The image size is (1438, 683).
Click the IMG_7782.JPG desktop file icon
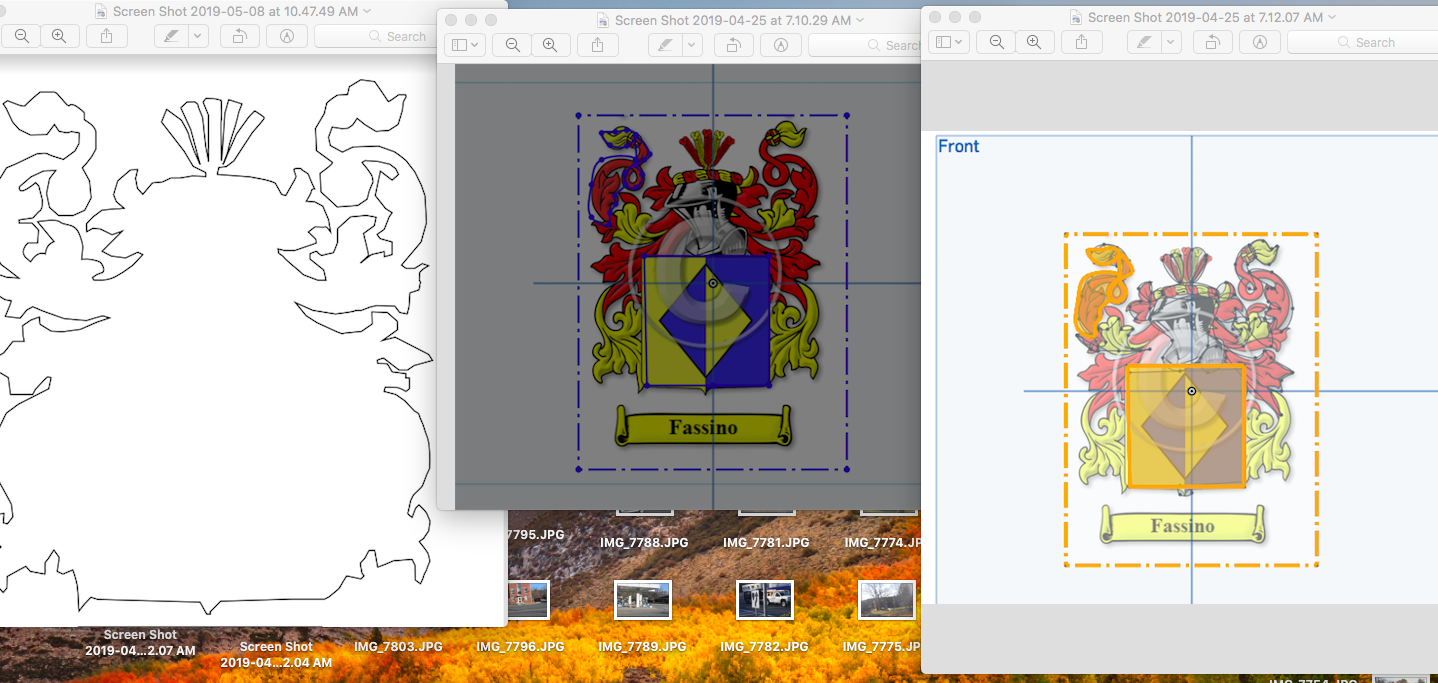click(765, 601)
